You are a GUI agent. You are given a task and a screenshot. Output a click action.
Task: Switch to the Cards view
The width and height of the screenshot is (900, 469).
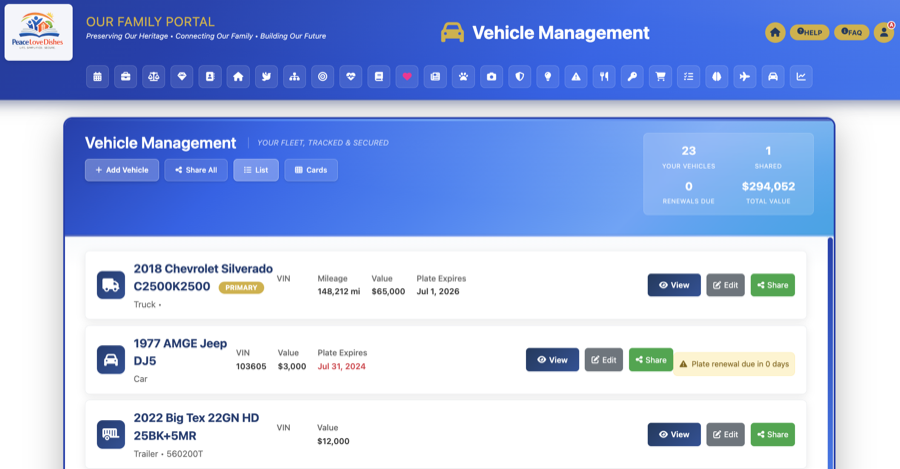pyautogui.click(x=311, y=170)
